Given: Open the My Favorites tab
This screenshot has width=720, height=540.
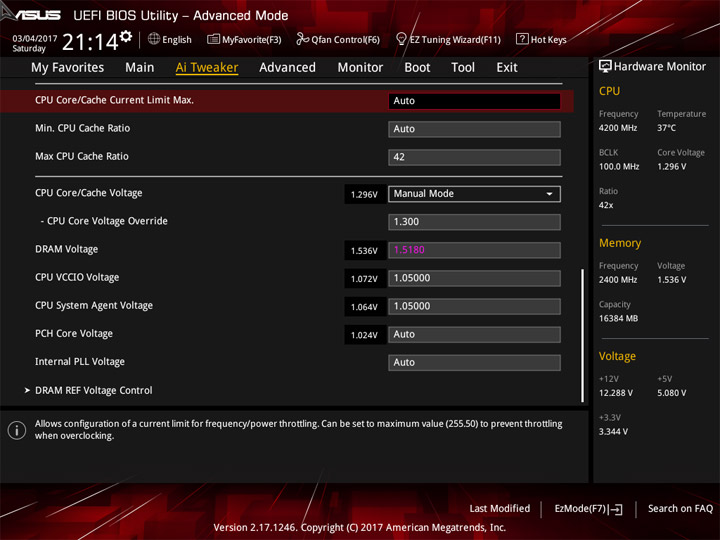Looking at the screenshot, I should click(x=68, y=68).
